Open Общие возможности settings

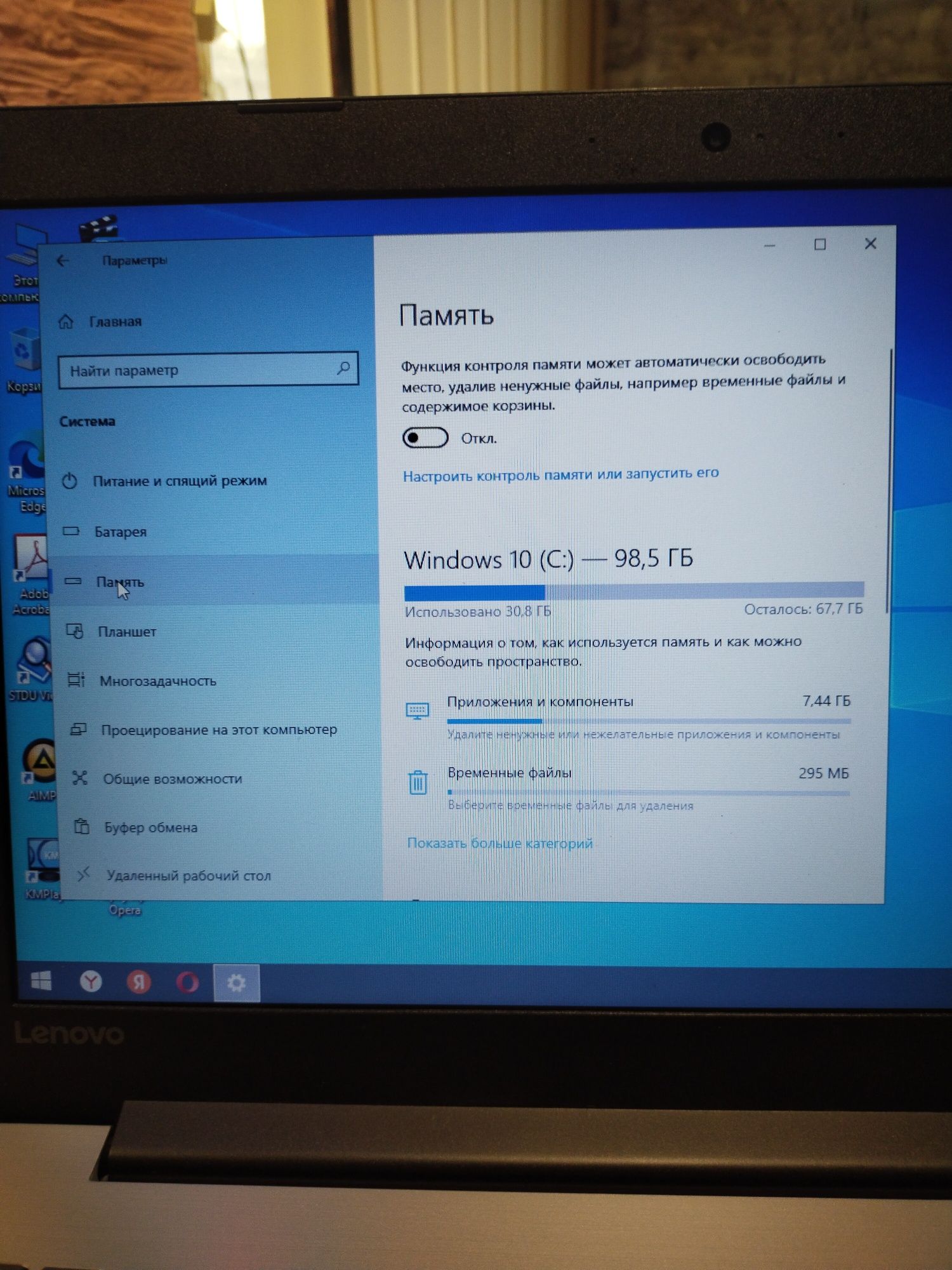coord(173,779)
